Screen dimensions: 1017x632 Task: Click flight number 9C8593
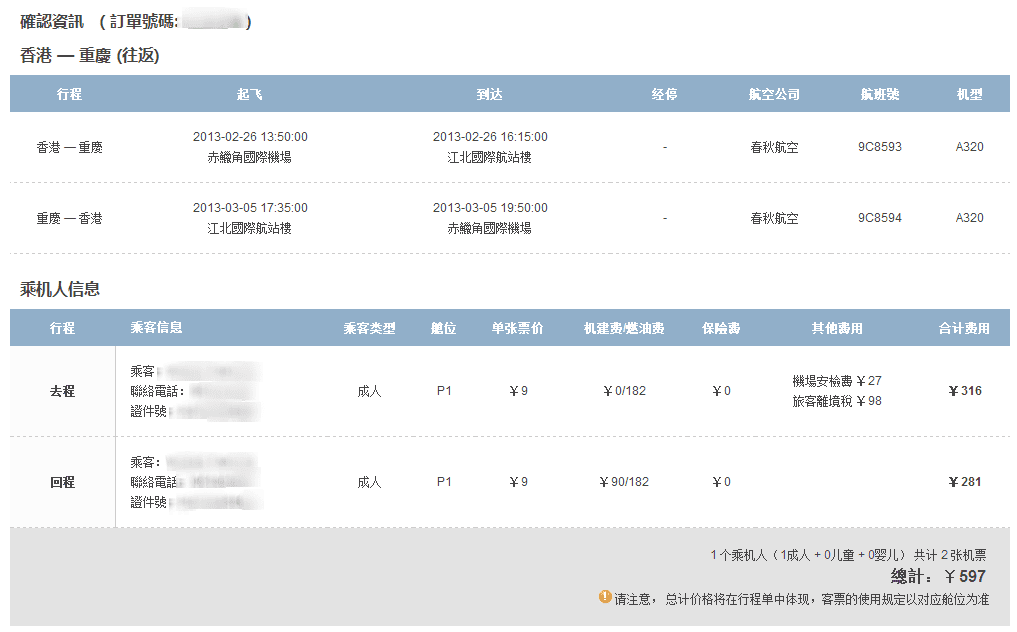[879, 147]
